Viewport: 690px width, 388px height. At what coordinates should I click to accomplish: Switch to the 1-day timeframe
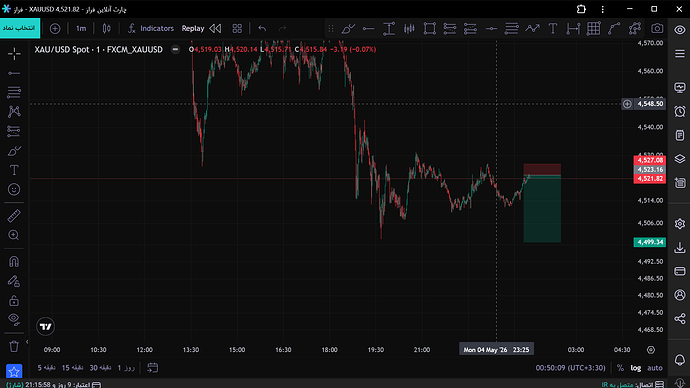click(125, 368)
